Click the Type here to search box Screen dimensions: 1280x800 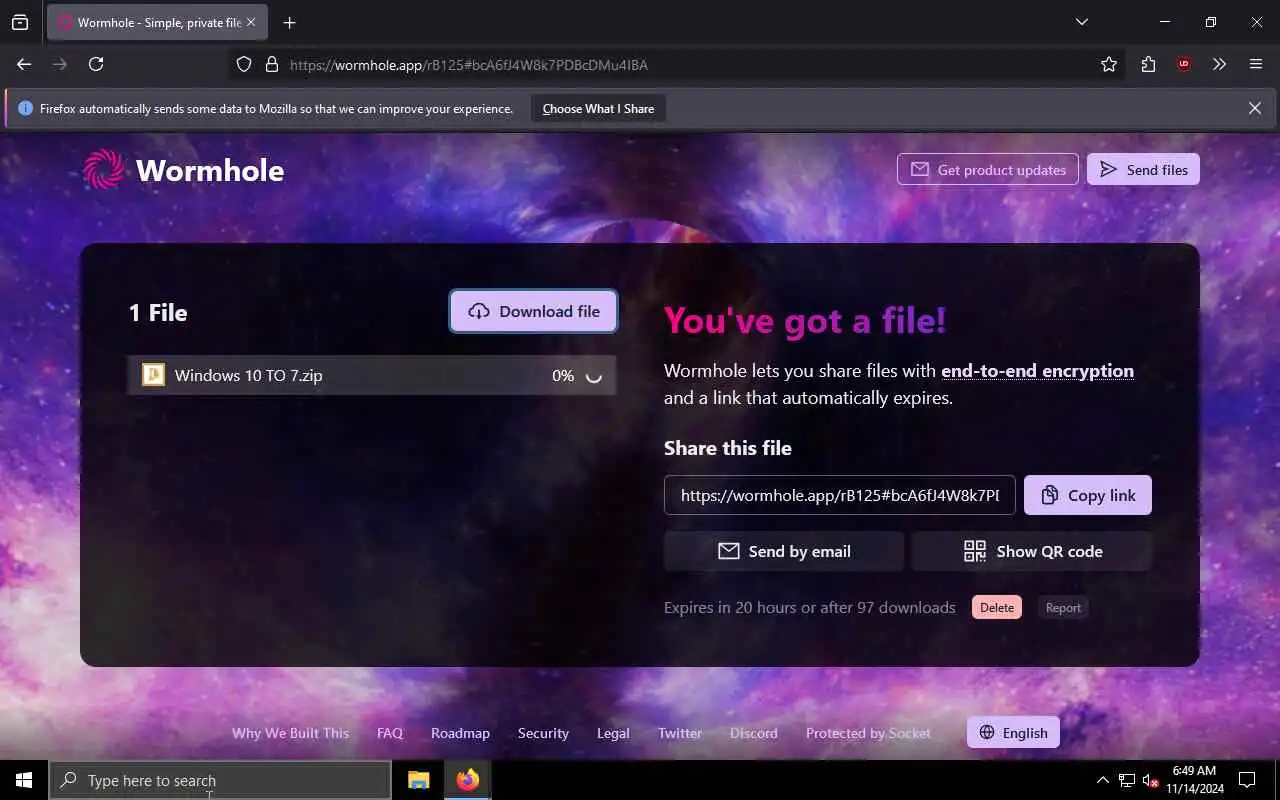[x=220, y=780]
